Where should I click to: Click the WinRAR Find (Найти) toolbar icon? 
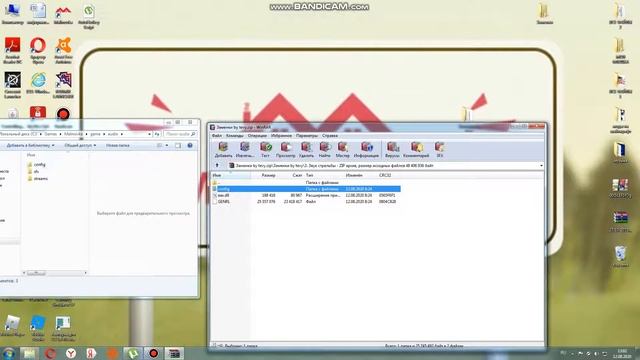[x=324, y=149]
